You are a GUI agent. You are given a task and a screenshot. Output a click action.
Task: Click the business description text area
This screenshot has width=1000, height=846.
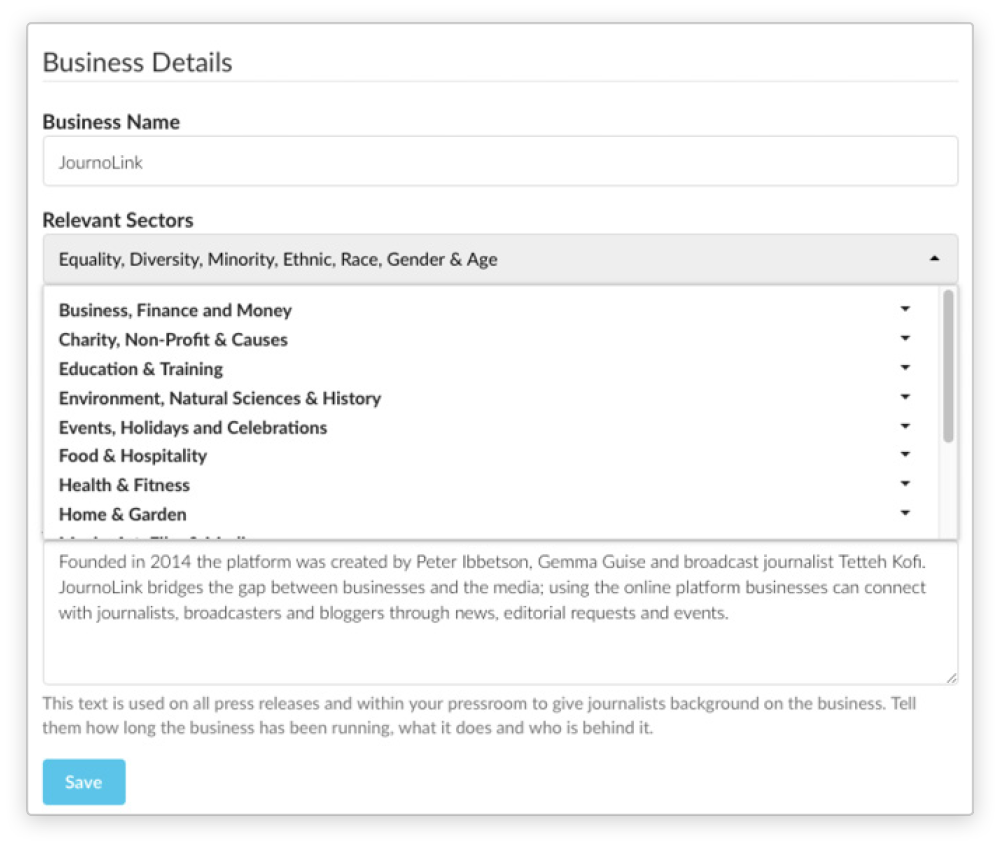(x=500, y=613)
